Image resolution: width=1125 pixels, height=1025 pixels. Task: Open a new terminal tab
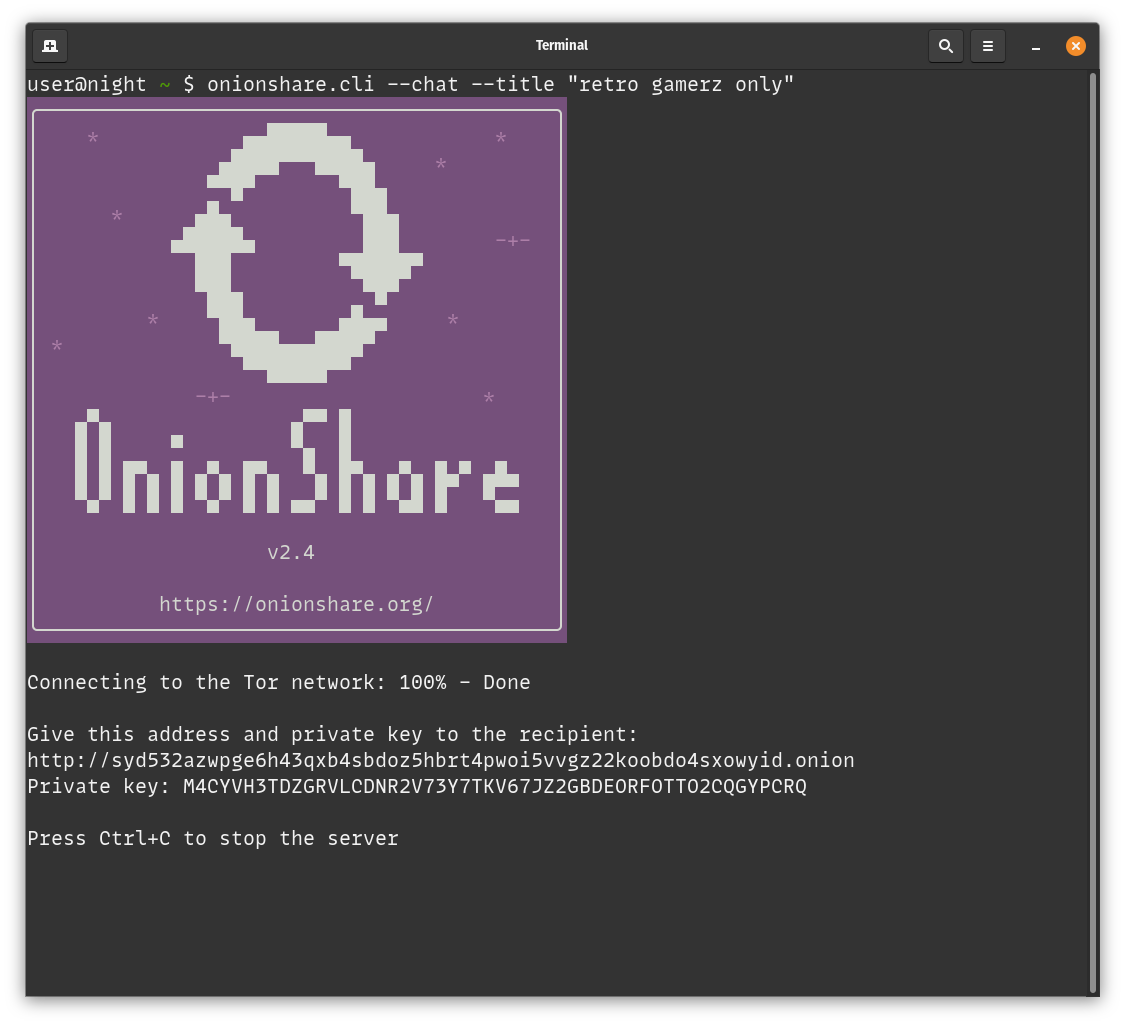coord(50,46)
